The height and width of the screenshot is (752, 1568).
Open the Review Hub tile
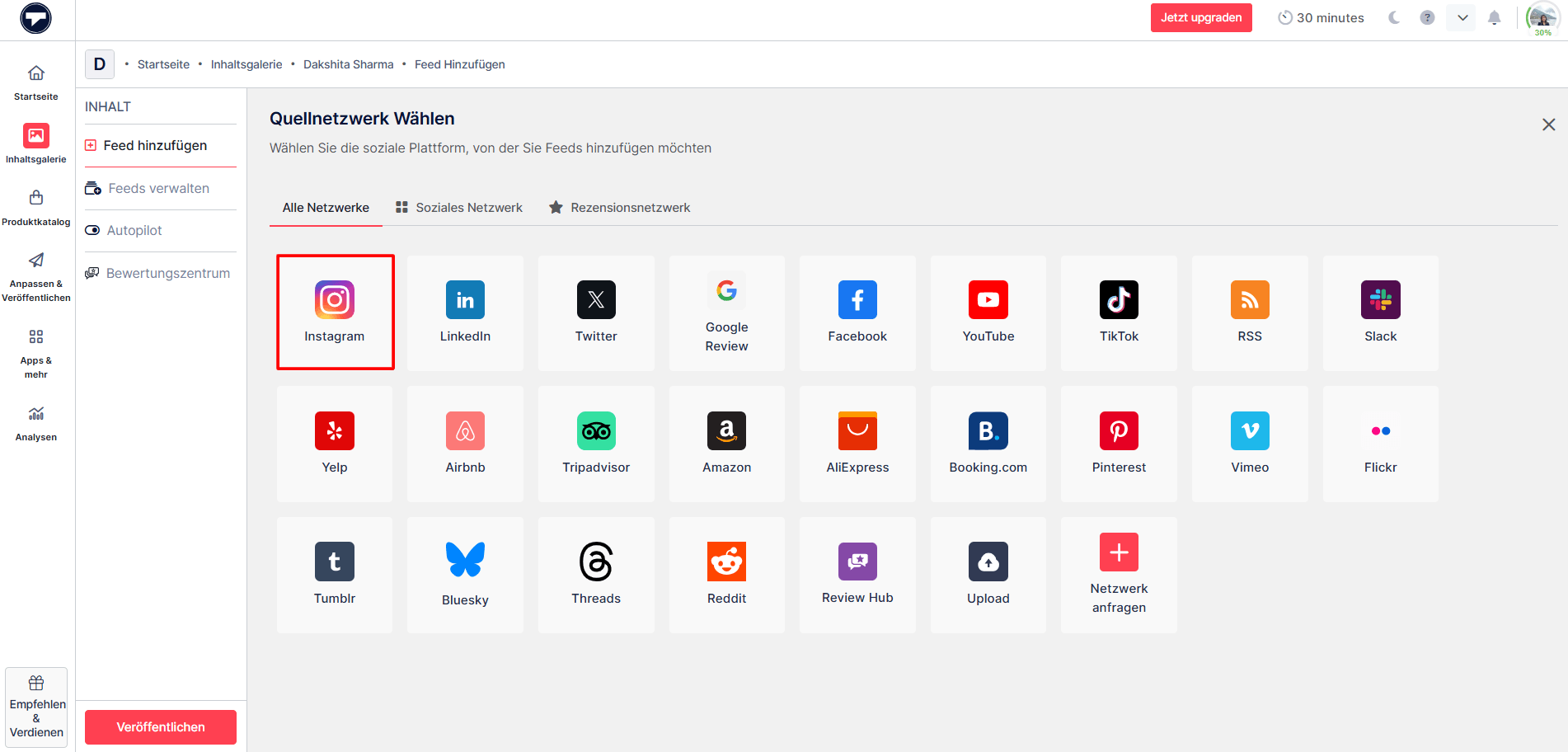(857, 575)
